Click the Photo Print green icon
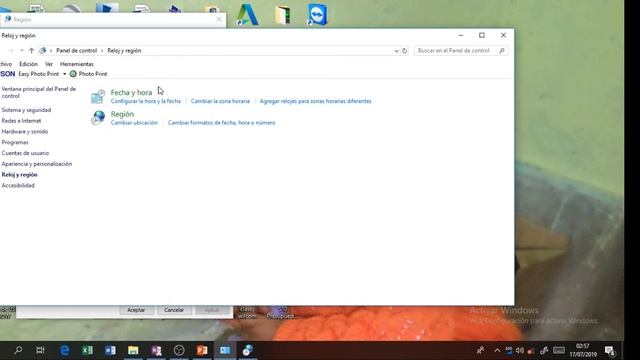The height and width of the screenshot is (360, 640). pyautogui.click(x=73, y=74)
